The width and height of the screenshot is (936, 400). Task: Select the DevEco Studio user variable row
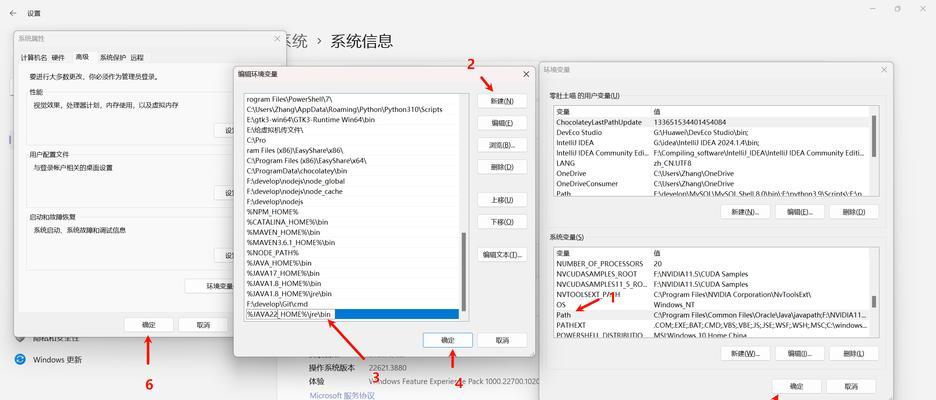712,133
